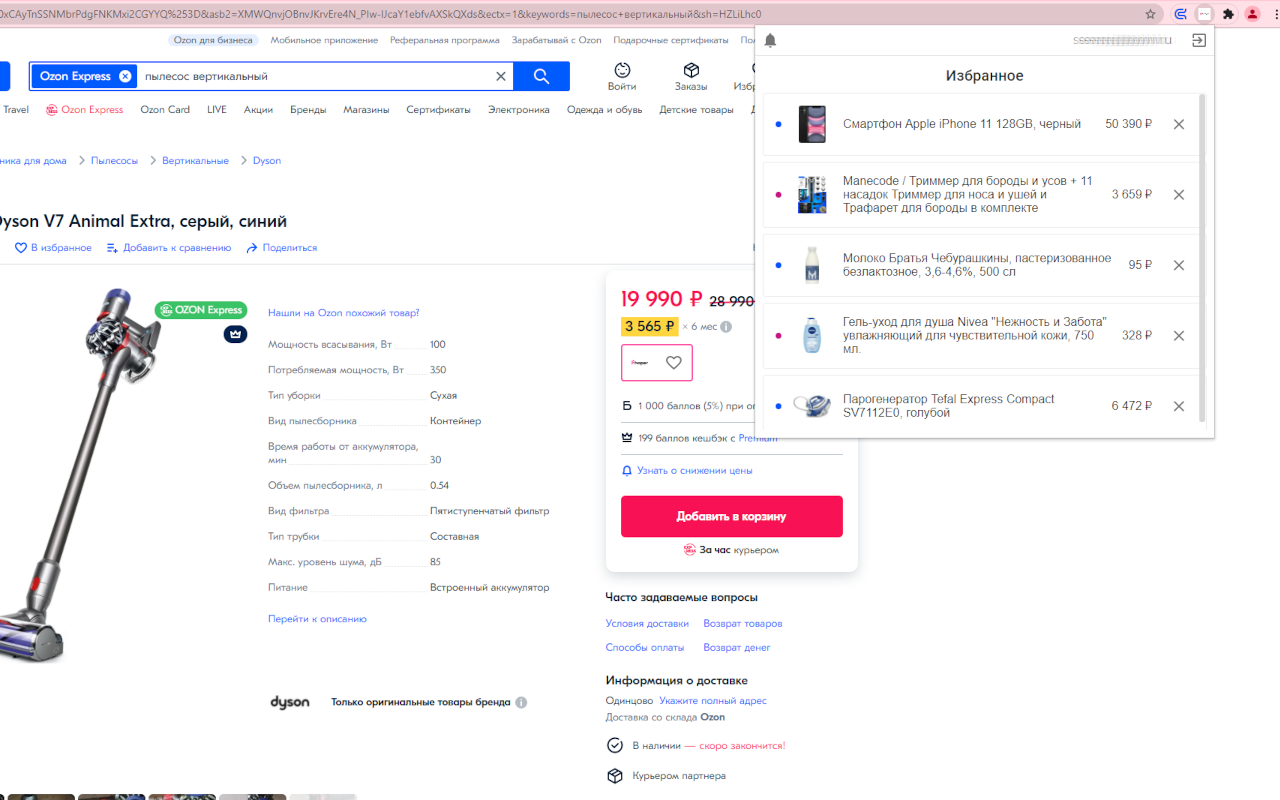Open Электроника category

coord(519,110)
